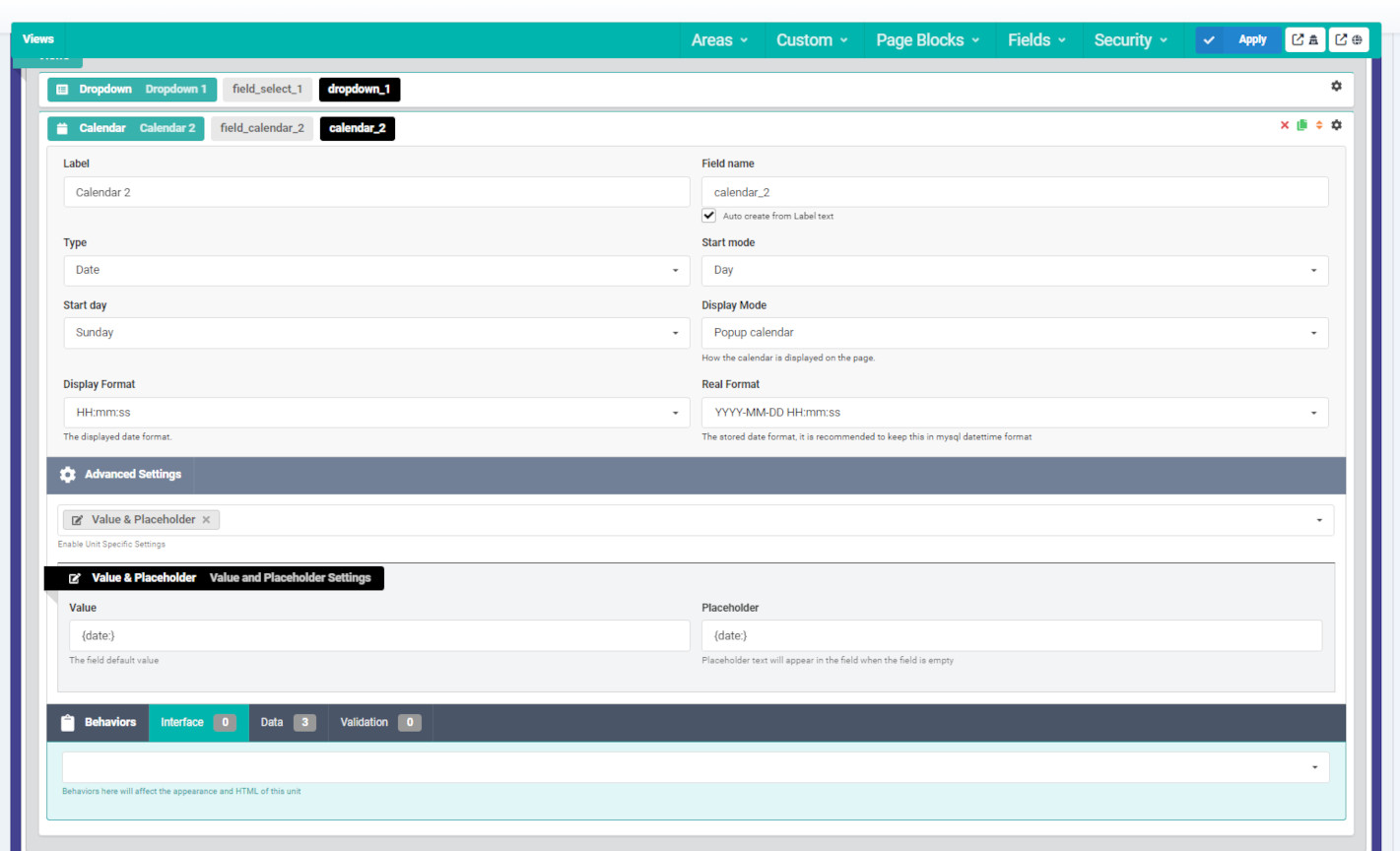Delete the Calendar 2 field via red X

point(1284,125)
